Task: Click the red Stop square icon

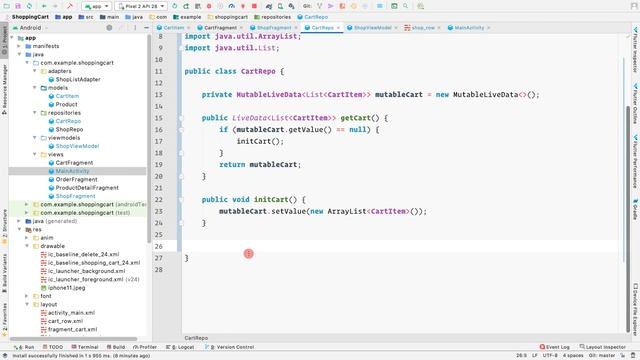Action: click(254, 6)
